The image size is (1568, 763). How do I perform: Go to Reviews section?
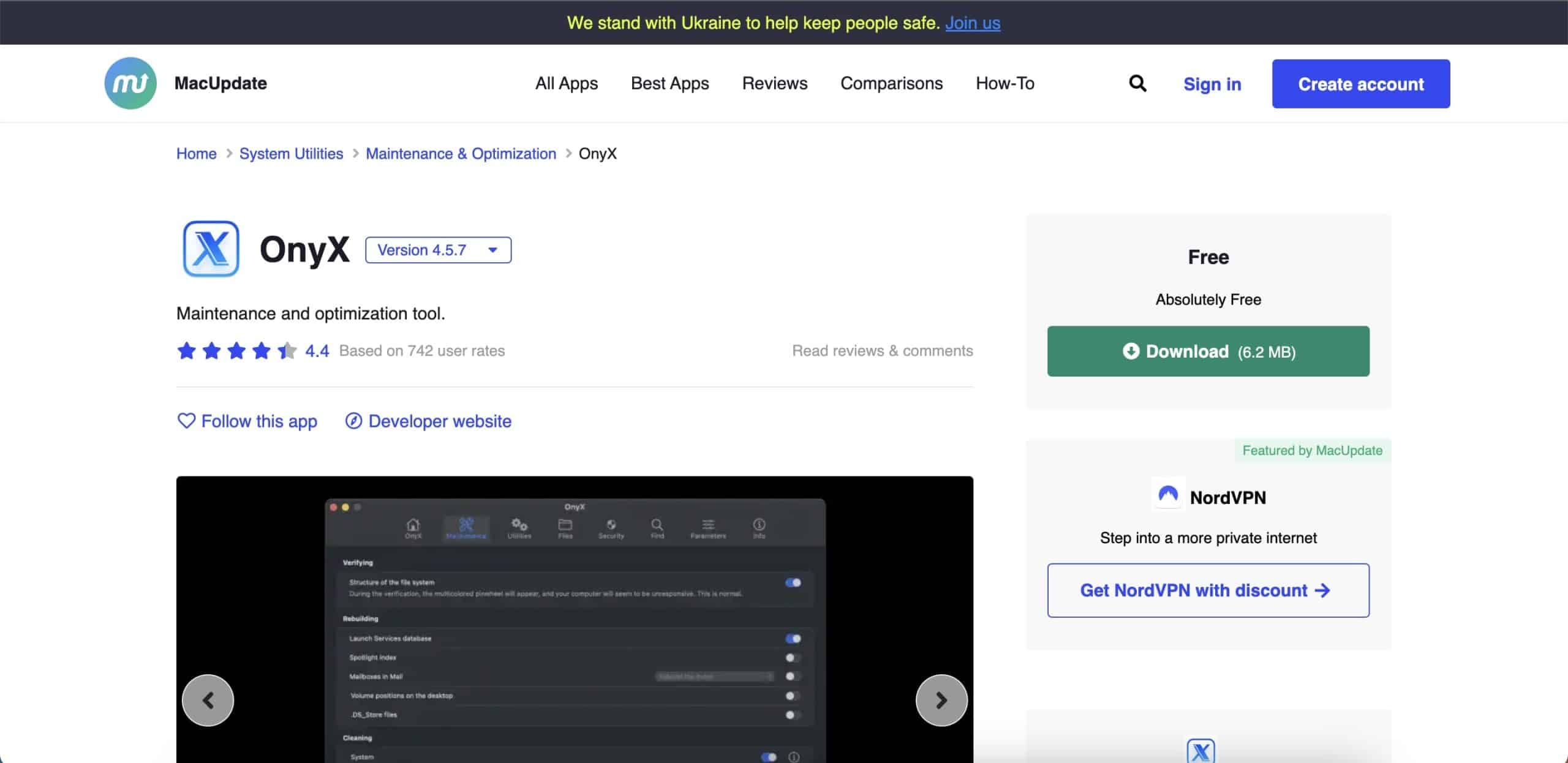774,83
